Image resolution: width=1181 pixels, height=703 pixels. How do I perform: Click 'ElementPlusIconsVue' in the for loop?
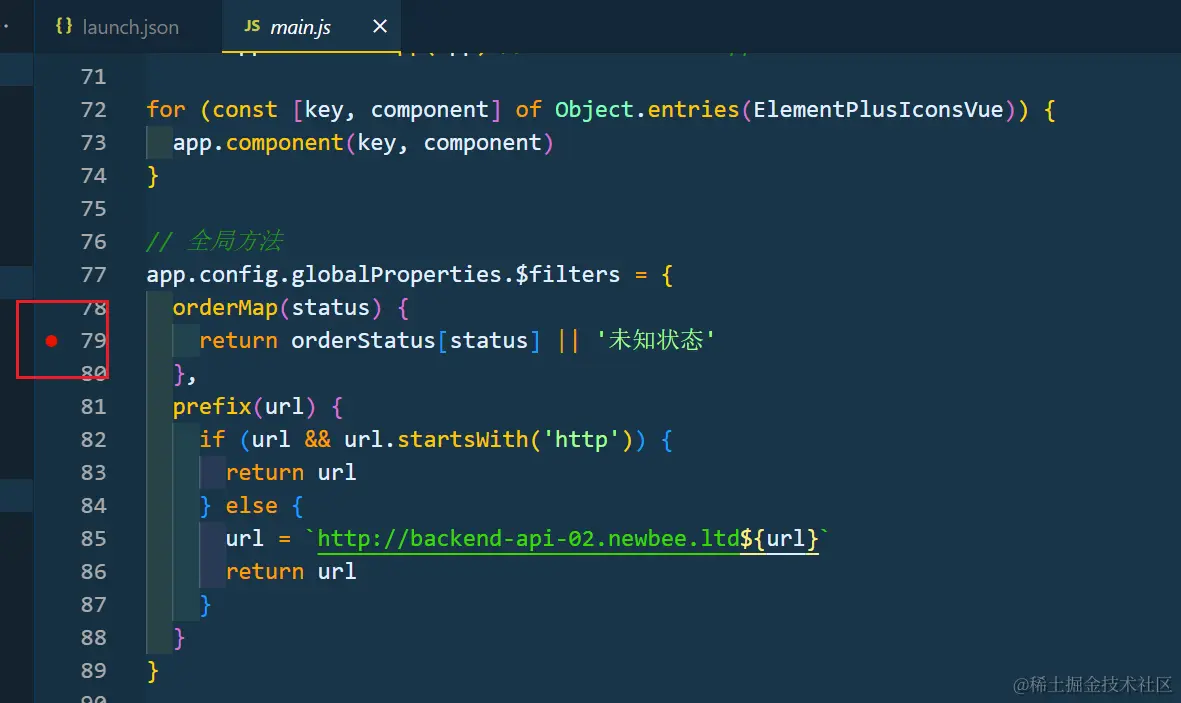tap(878, 110)
